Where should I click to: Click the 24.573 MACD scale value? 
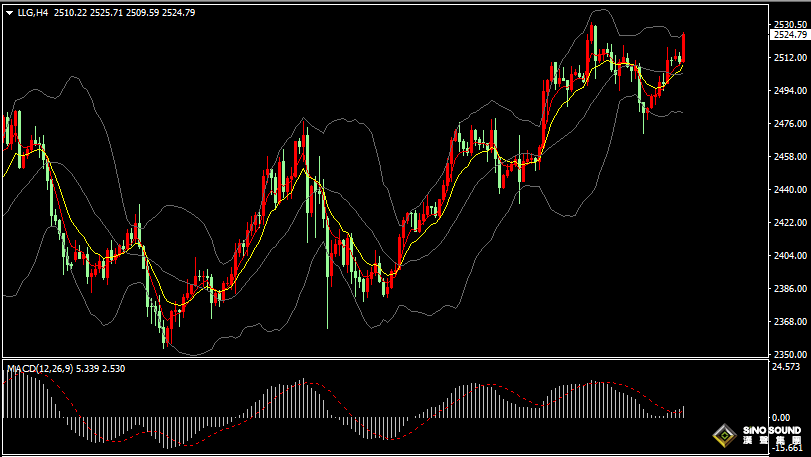(x=789, y=367)
